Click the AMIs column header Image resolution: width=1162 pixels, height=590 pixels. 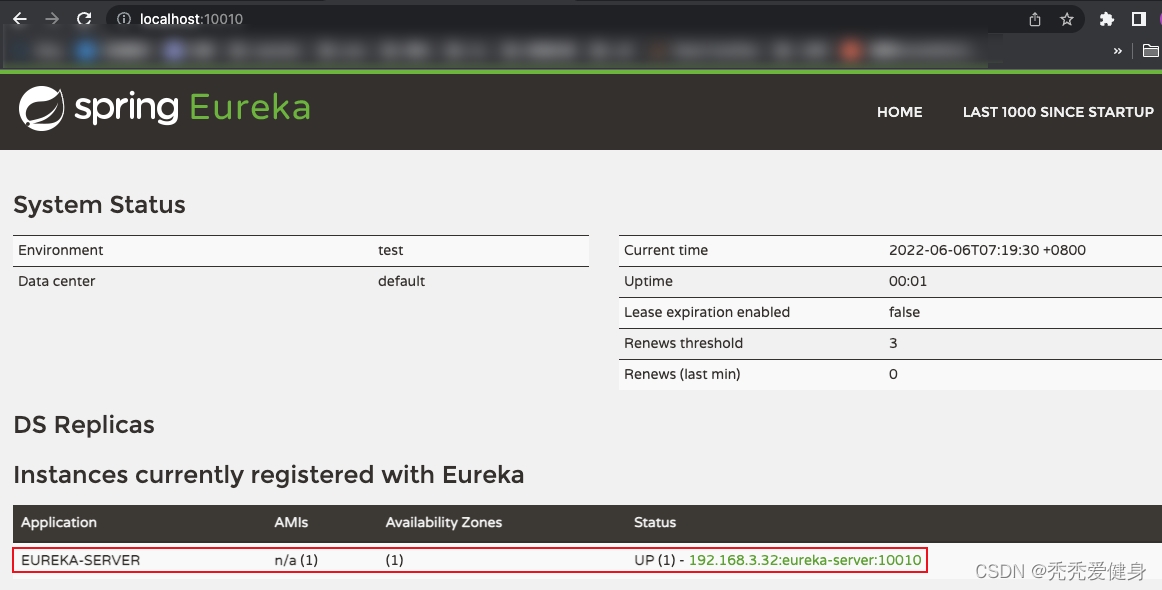click(x=291, y=523)
